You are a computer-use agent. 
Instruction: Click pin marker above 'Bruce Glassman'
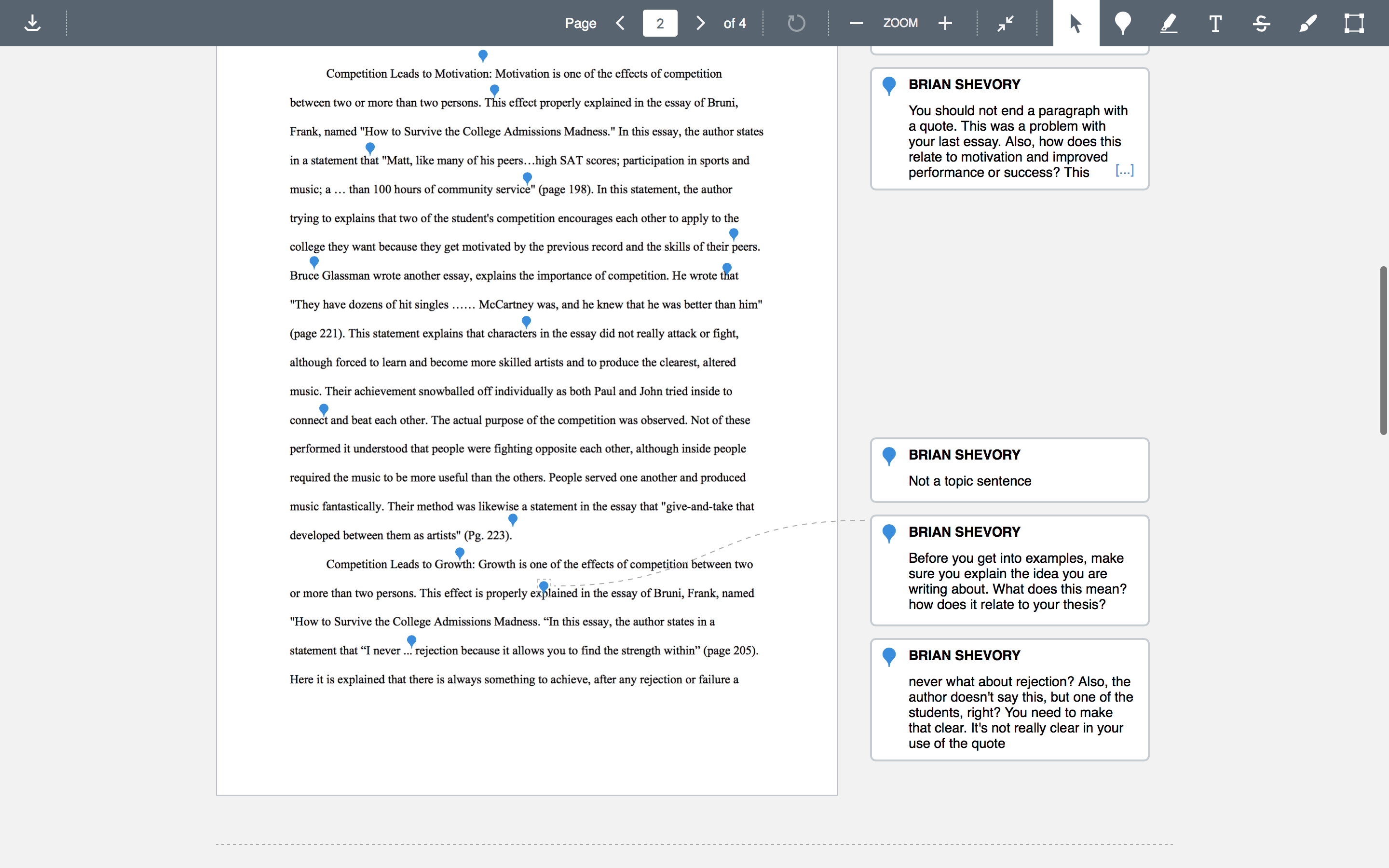[314, 262]
